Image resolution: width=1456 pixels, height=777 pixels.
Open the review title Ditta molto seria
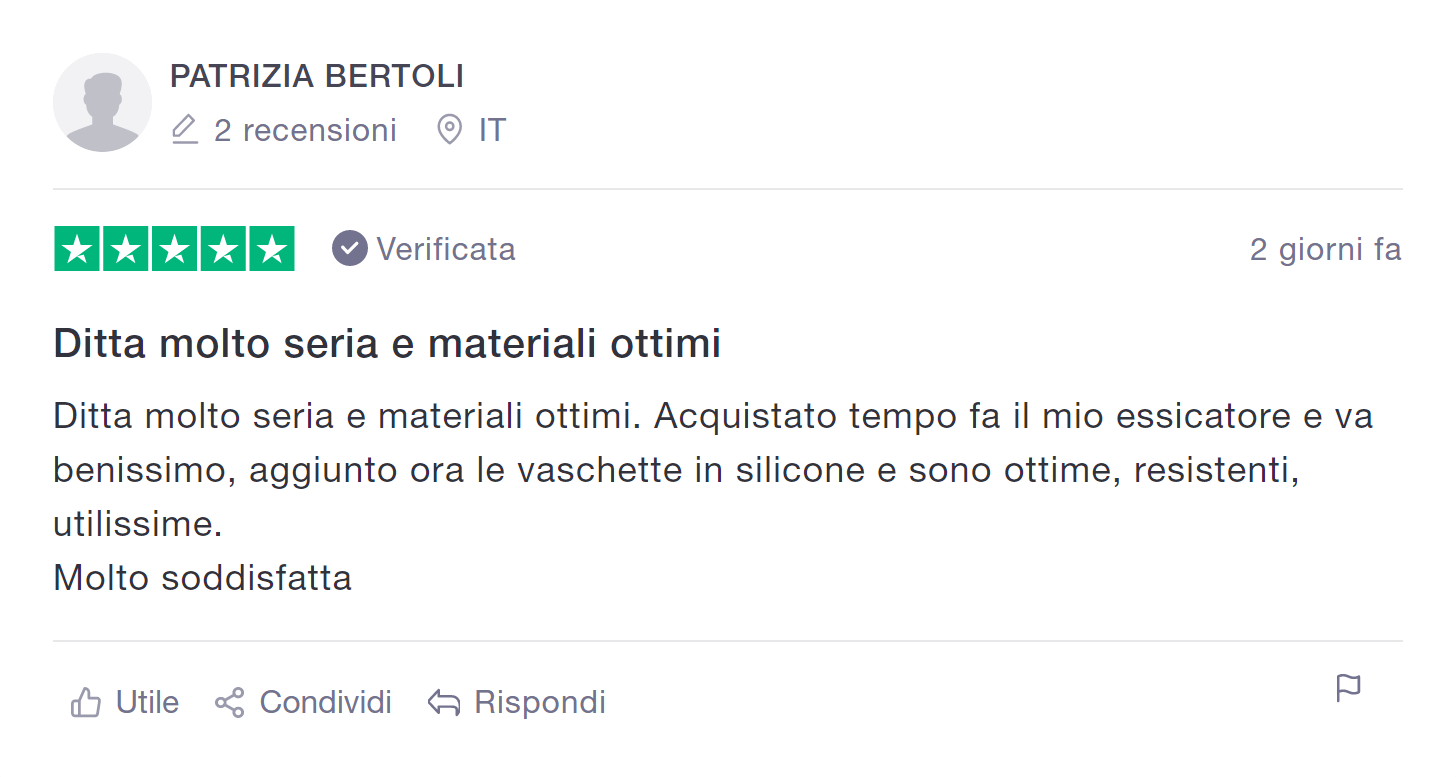(387, 344)
